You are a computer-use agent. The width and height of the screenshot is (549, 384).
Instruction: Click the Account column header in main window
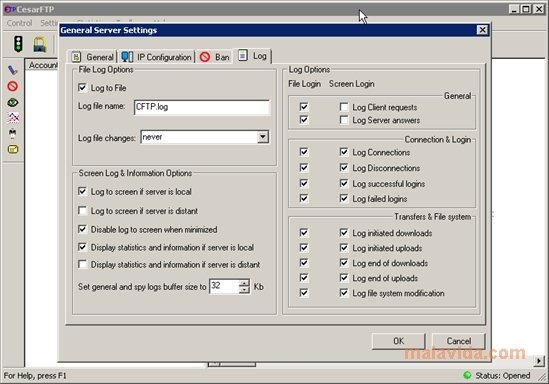tap(42, 65)
